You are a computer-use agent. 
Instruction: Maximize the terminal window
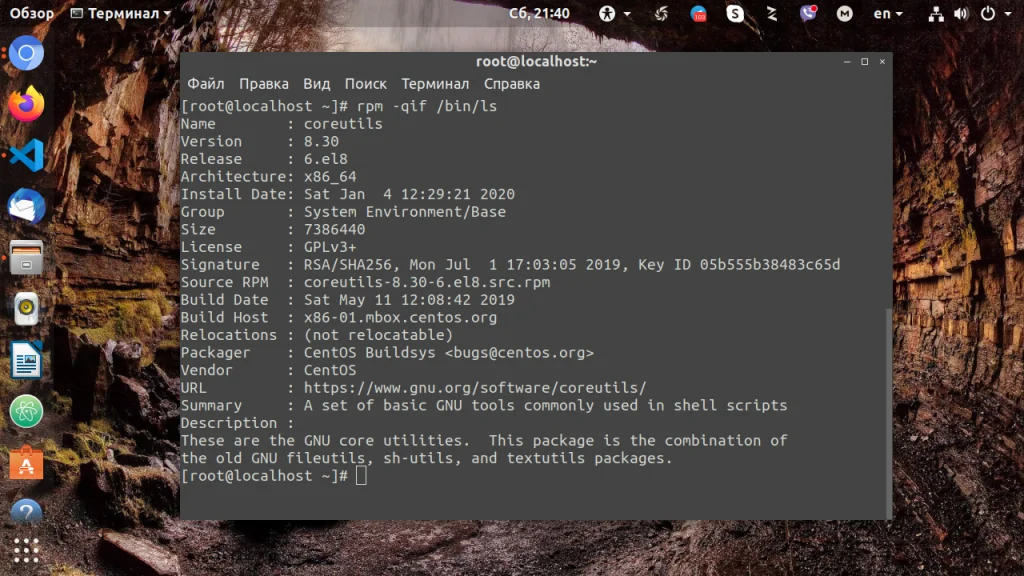(x=865, y=61)
